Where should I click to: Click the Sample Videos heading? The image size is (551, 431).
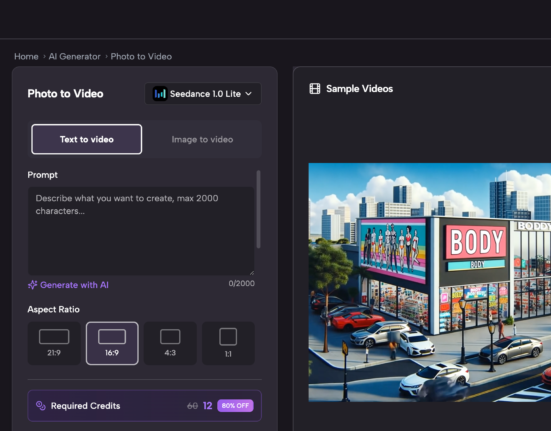click(x=359, y=89)
